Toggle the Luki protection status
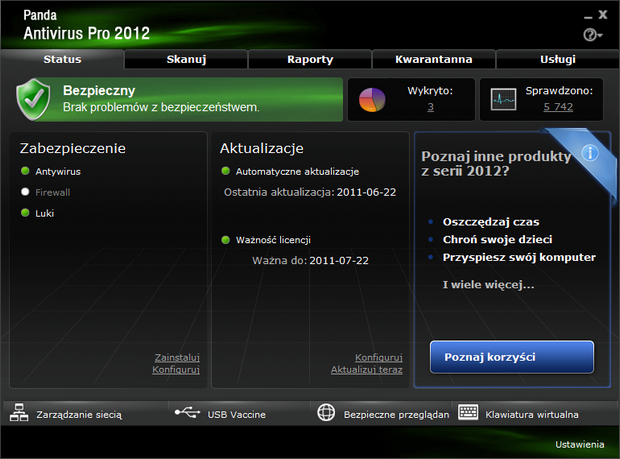Image resolution: width=620 pixels, height=459 pixels. [x=26, y=212]
